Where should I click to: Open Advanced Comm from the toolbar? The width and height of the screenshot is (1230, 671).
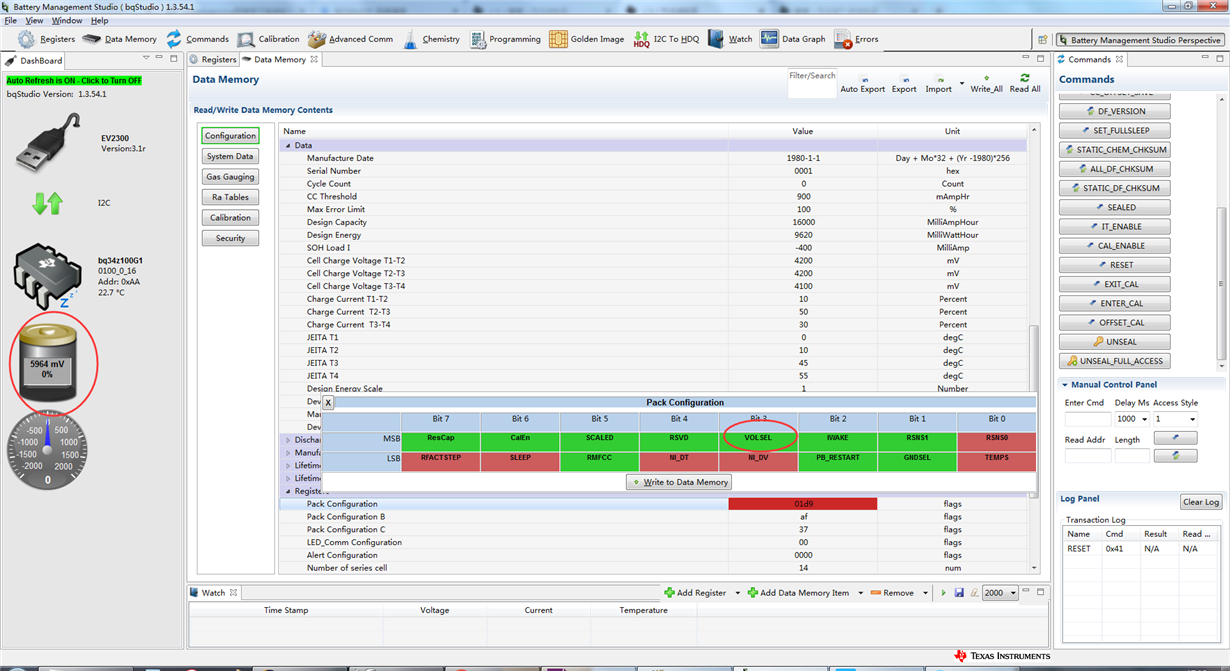(350, 39)
